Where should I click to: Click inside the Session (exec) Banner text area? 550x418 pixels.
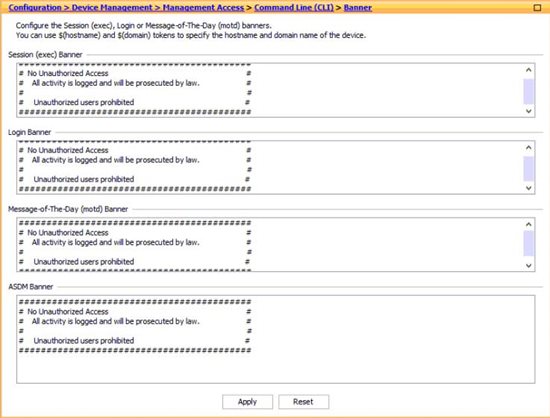pyautogui.click(x=270, y=90)
